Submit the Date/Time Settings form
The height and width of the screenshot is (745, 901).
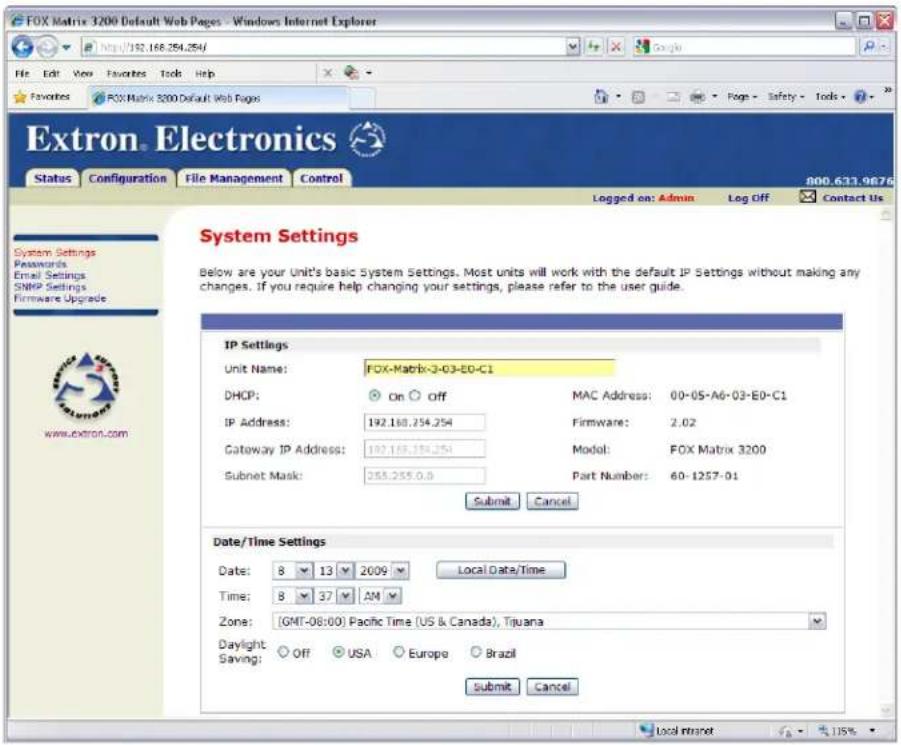[x=492, y=686]
